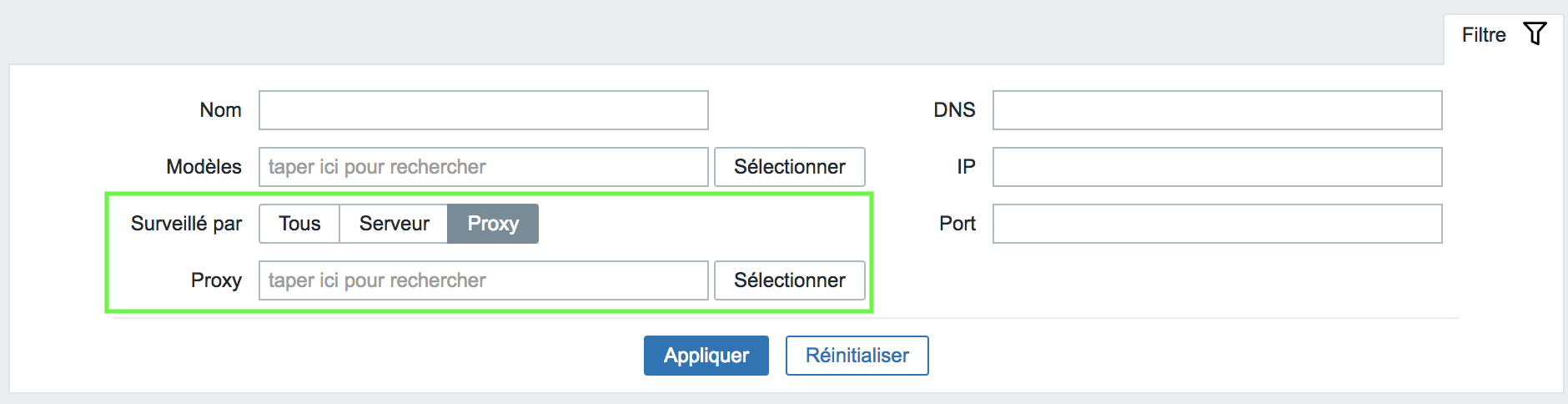Select Proxy in Surveillé par toggle

[x=493, y=224]
